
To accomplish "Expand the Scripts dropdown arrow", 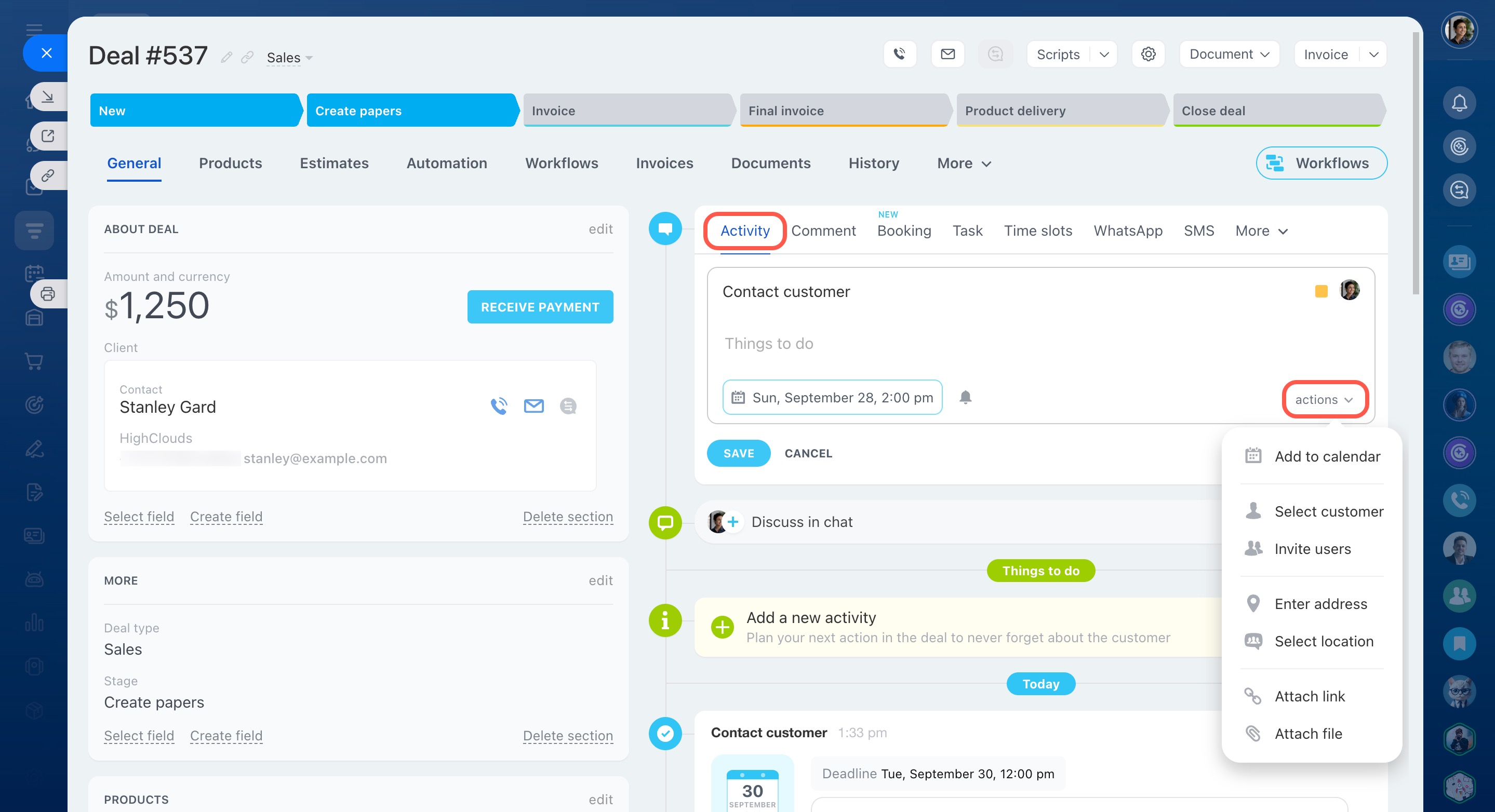I will (x=1104, y=54).
